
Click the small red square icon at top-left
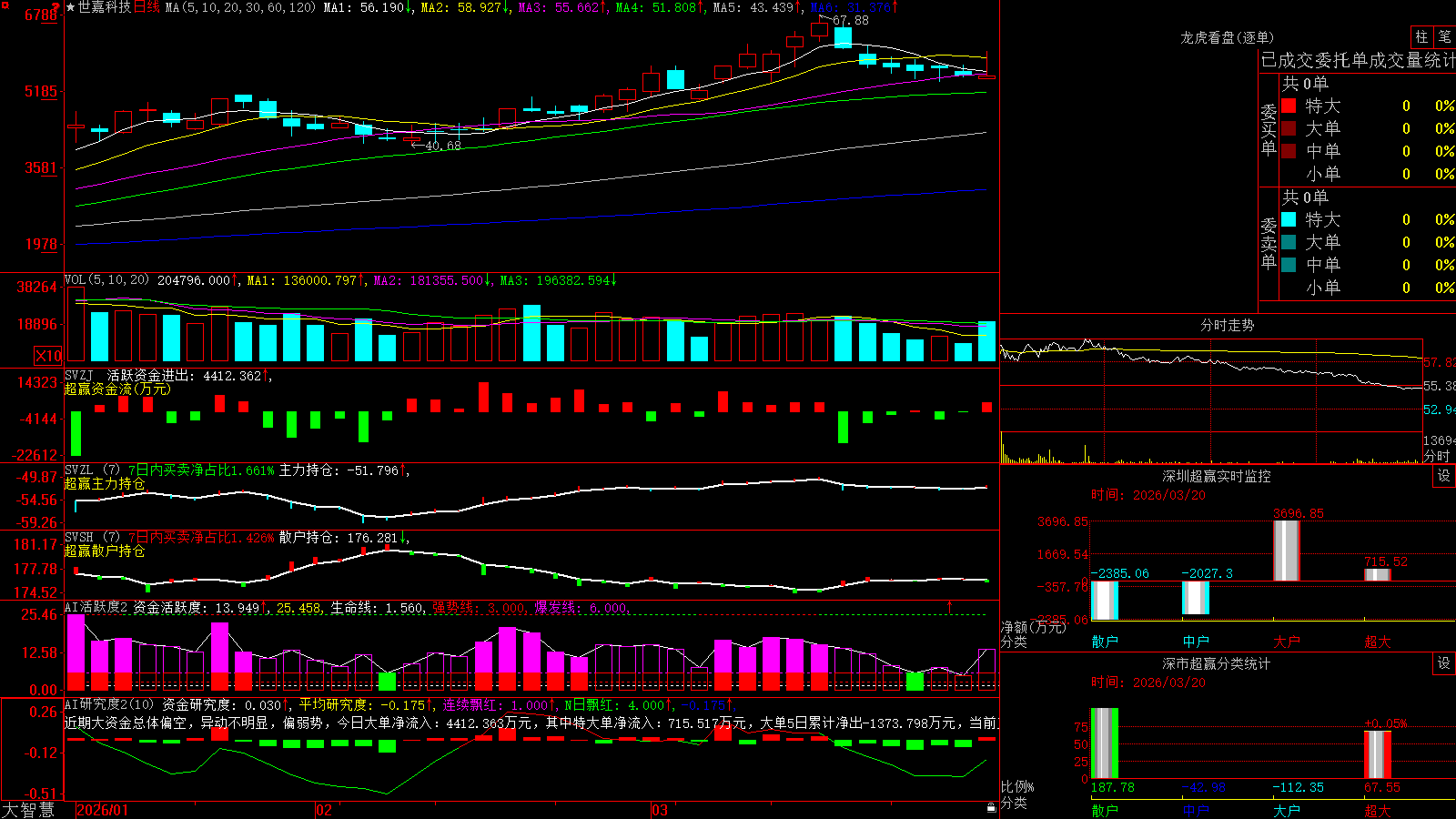coord(5,5)
